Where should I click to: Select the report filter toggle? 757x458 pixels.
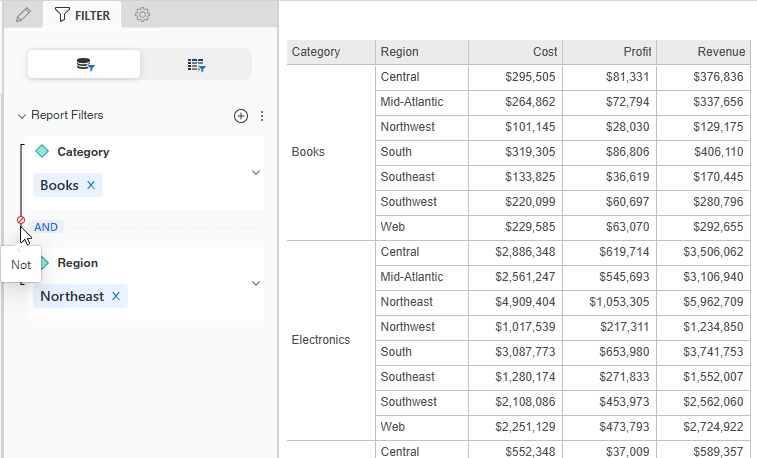tap(84, 64)
